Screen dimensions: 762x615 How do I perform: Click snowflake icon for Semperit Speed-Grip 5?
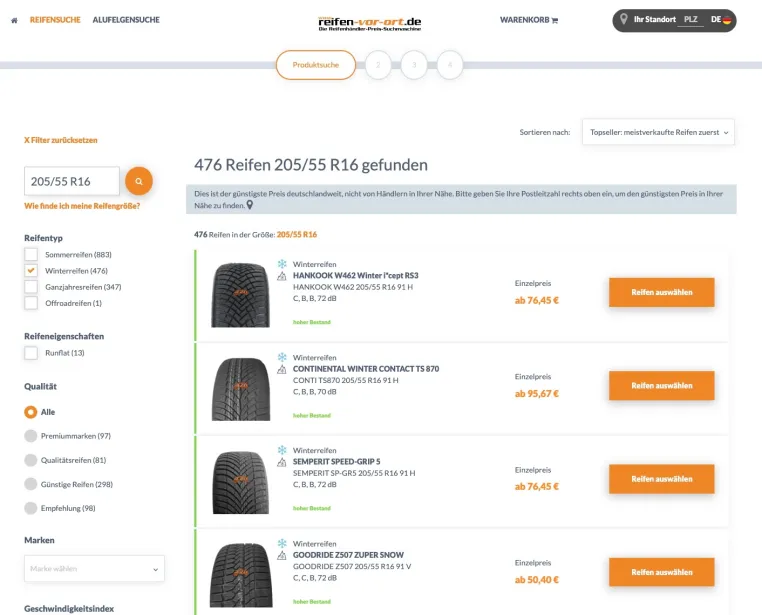pyautogui.click(x=282, y=450)
